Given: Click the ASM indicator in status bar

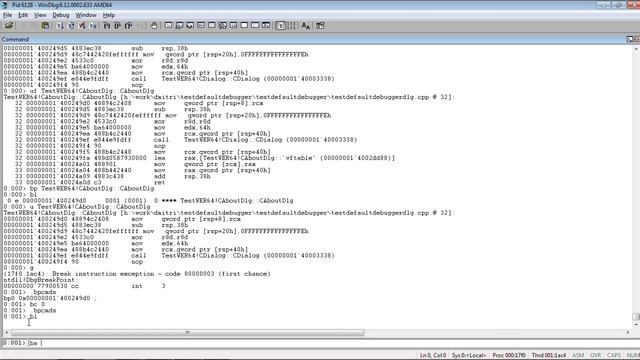Looking at the screenshot, I should (578, 356).
